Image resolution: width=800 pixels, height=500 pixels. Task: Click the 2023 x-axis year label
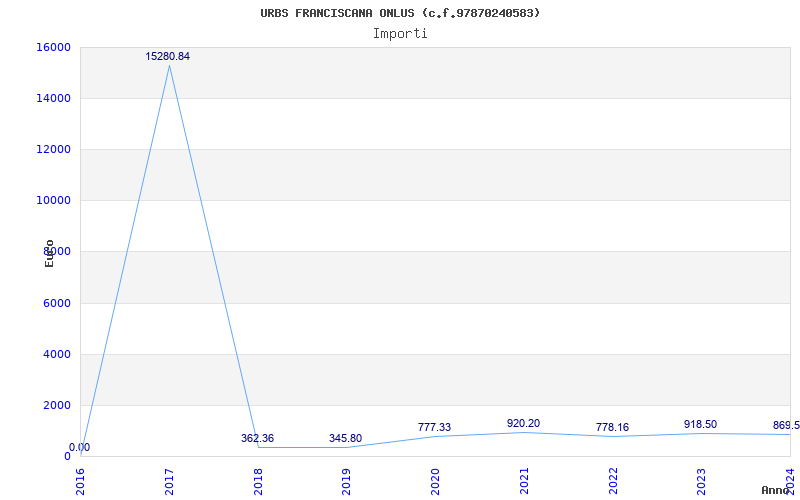tap(702, 482)
